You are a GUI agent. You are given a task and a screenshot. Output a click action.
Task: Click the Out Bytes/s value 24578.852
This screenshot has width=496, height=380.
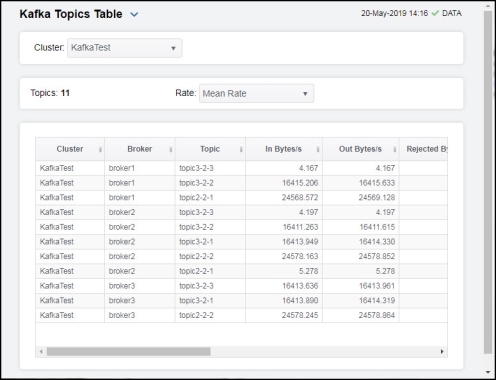point(377,256)
